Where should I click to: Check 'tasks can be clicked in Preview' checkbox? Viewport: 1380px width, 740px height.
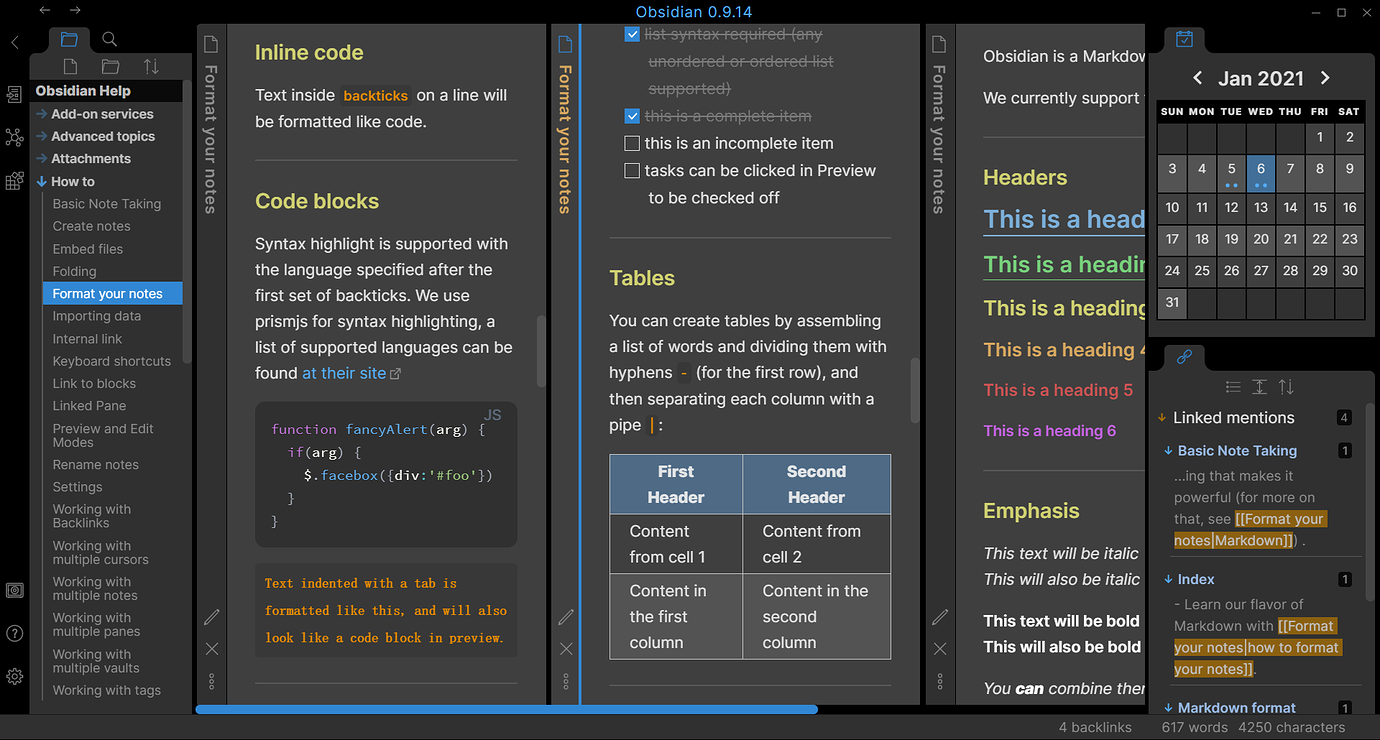[x=631, y=170]
